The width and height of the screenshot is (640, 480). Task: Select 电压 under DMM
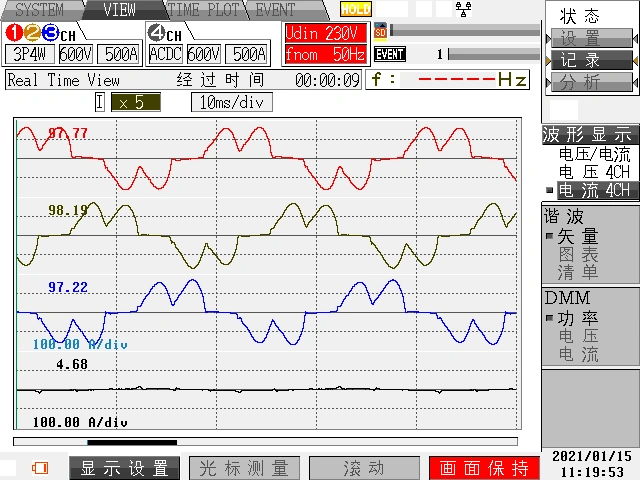pyautogui.click(x=578, y=336)
